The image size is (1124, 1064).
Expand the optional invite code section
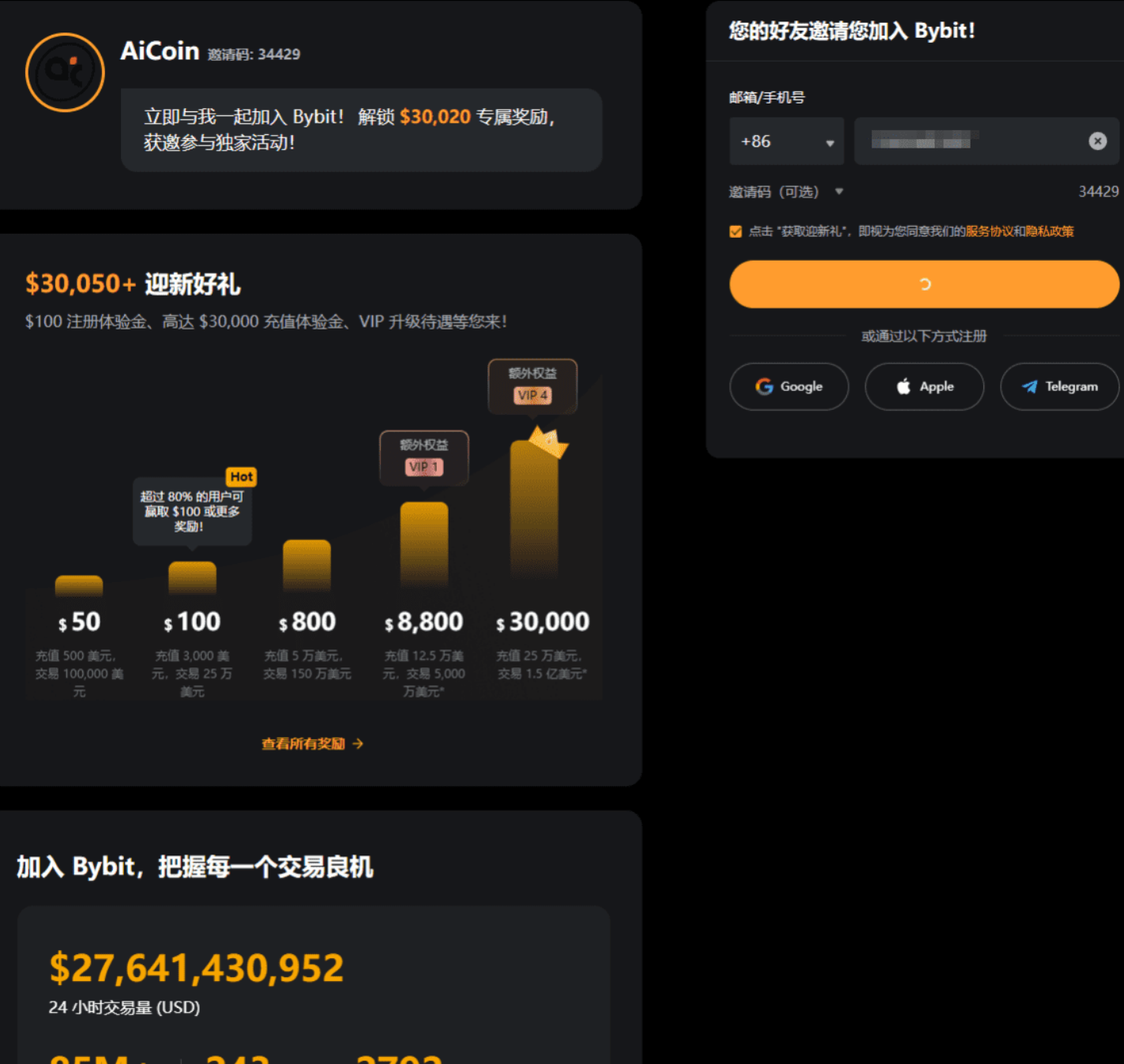coord(786,192)
